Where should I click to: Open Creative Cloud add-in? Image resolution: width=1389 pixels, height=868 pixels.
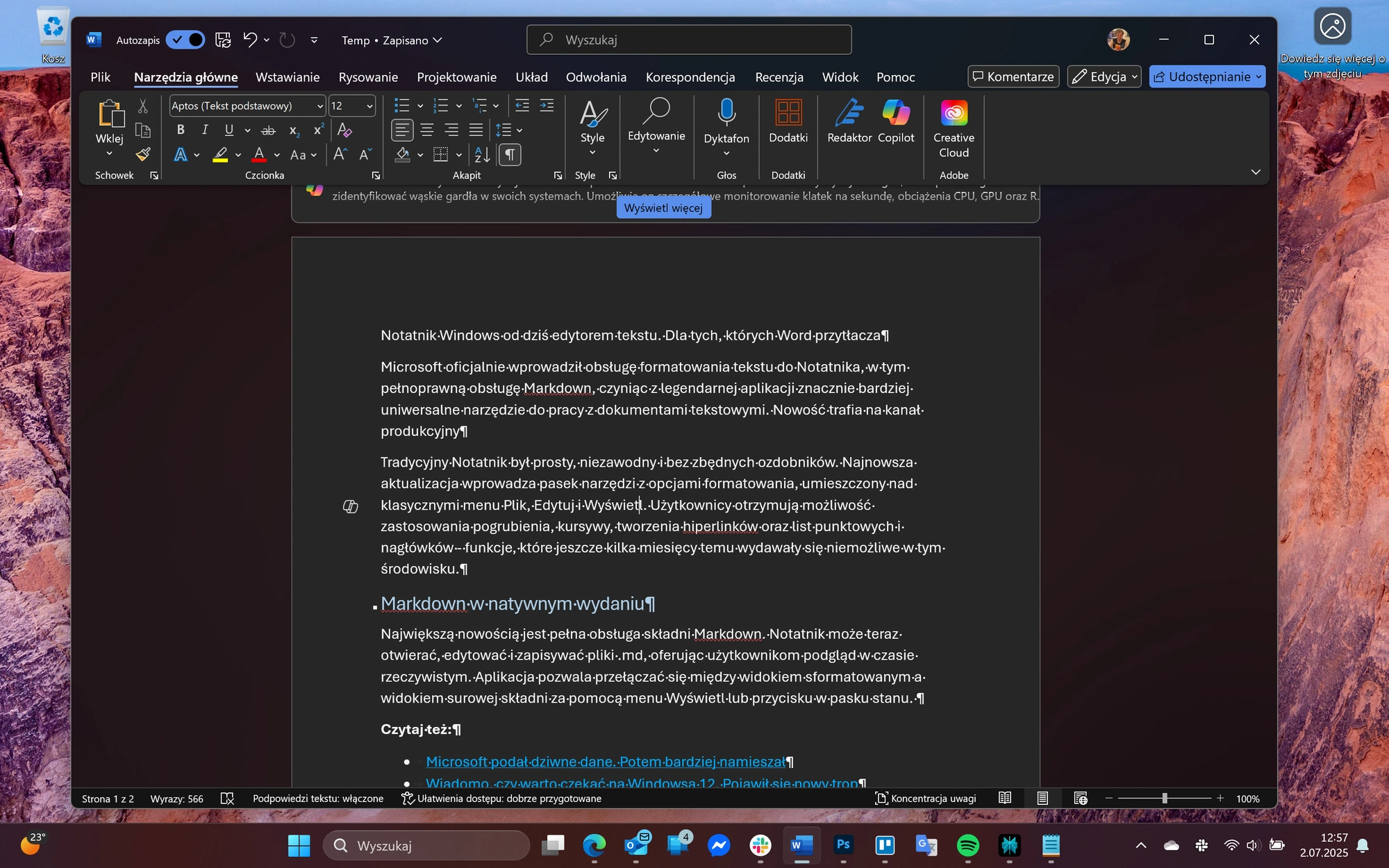coord(954,130)
